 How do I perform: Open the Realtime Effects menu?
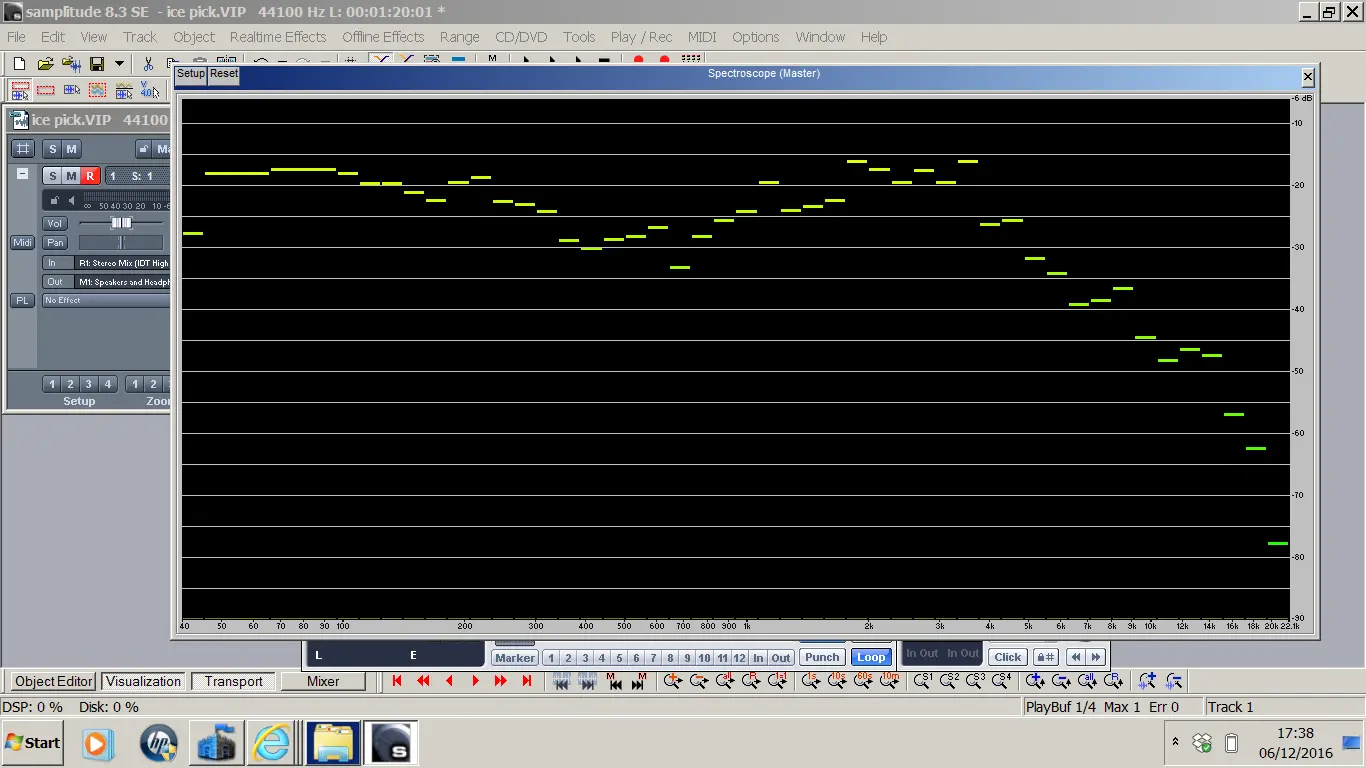pyautogui.click(x=278, y=37)
